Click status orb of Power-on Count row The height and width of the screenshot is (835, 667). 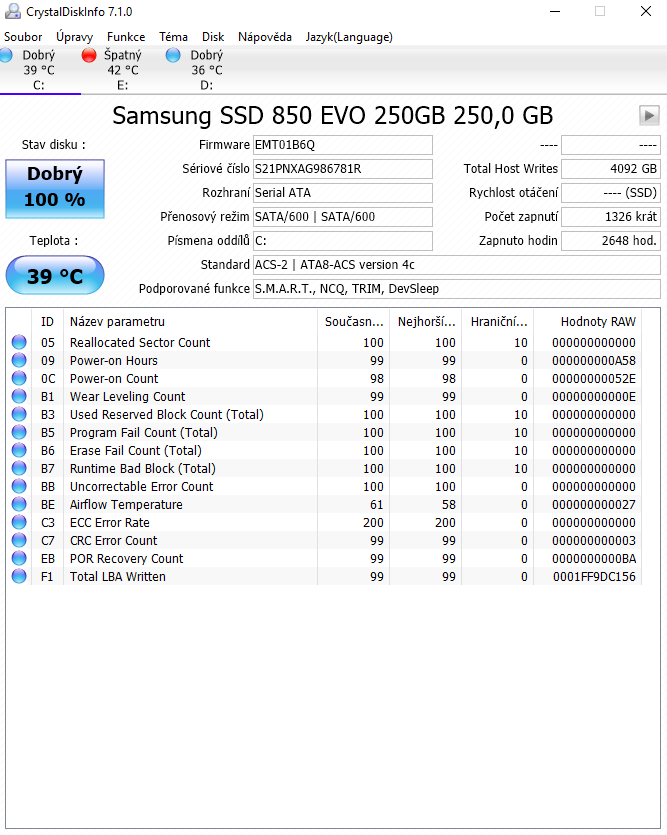19,379
